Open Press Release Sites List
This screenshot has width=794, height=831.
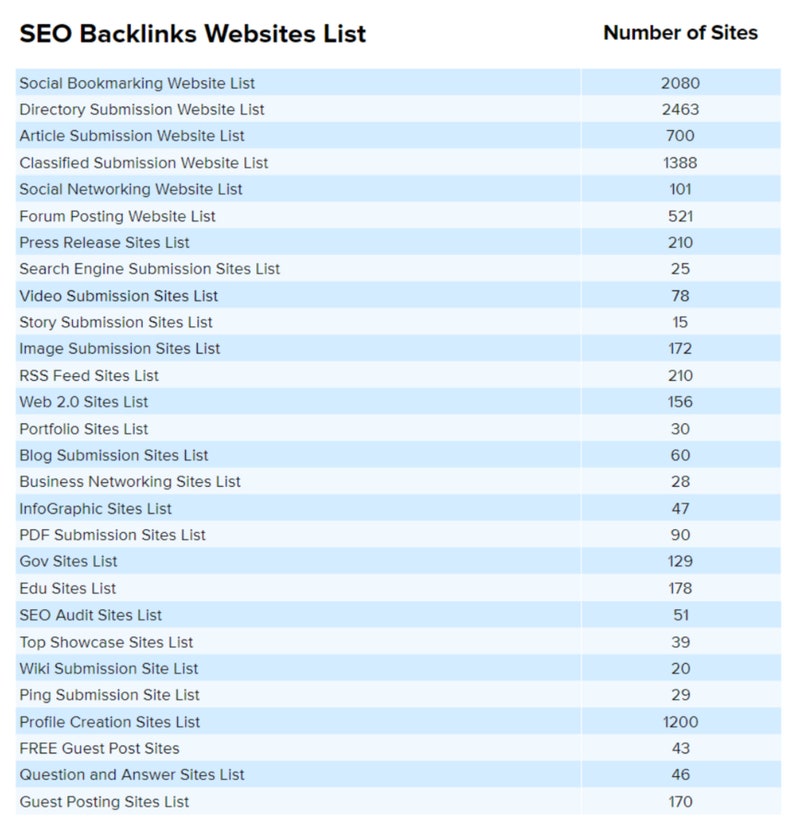click(x=104, y=242)
